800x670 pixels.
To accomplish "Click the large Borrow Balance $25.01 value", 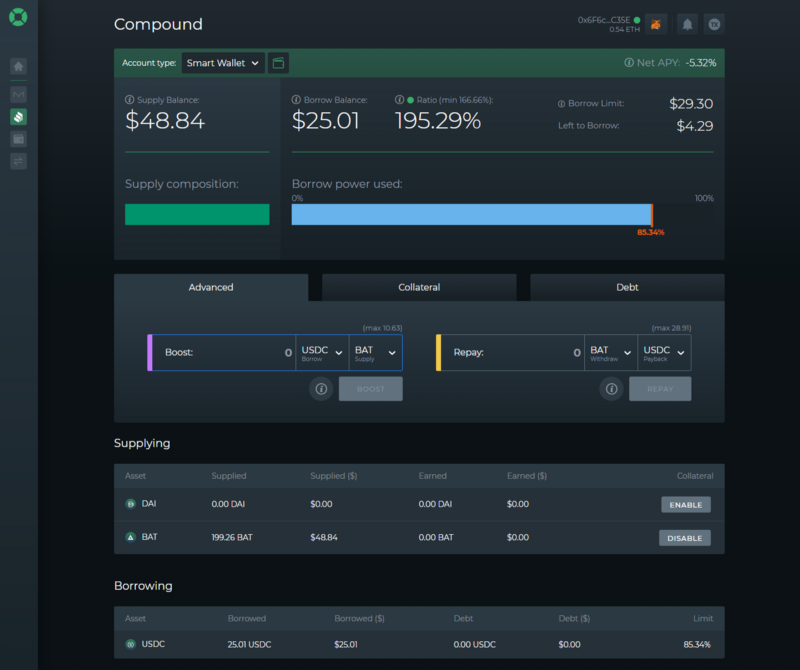I will click(x=326, y=120).
